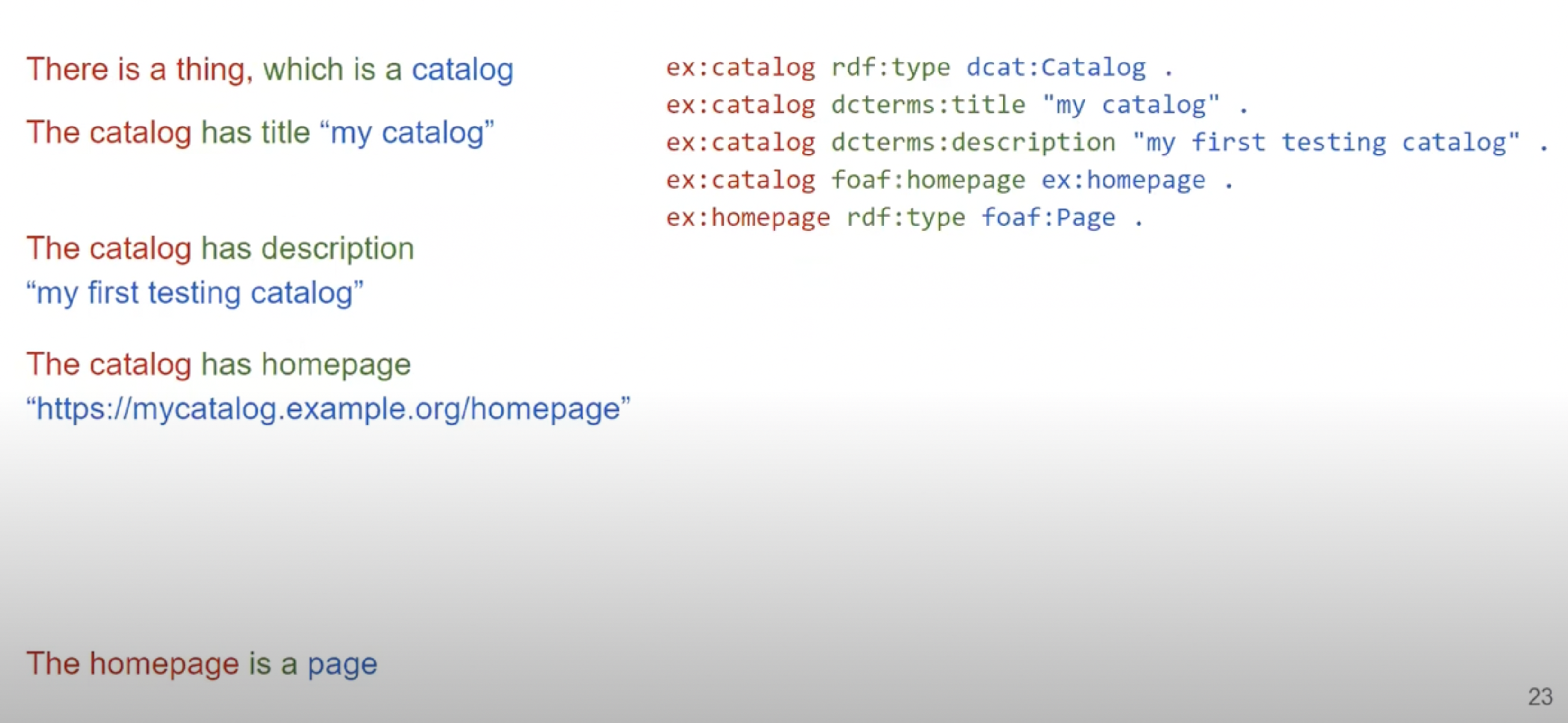1568x723 pixels.
Task: Select the dcterms:description predicate
Action: click(973, 143)
